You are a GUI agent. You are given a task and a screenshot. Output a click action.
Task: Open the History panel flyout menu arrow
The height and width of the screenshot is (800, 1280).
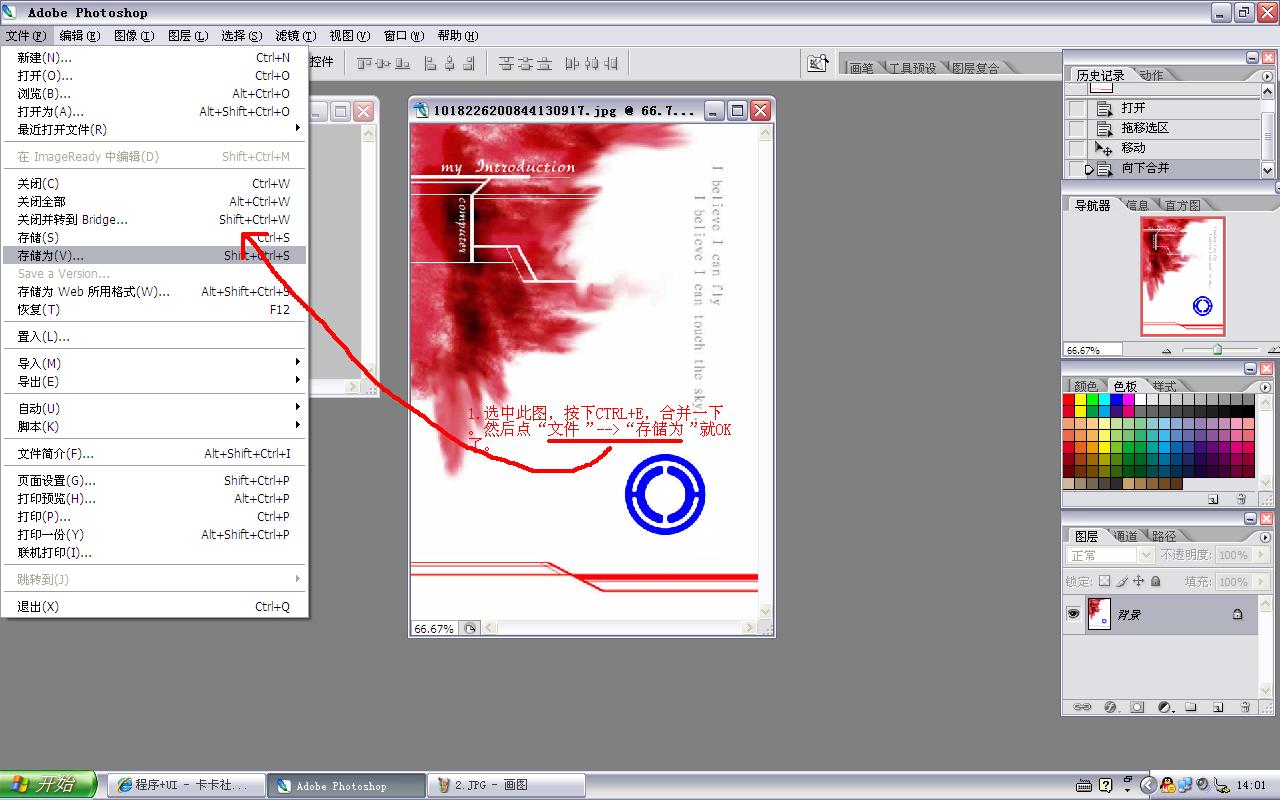1266,75
